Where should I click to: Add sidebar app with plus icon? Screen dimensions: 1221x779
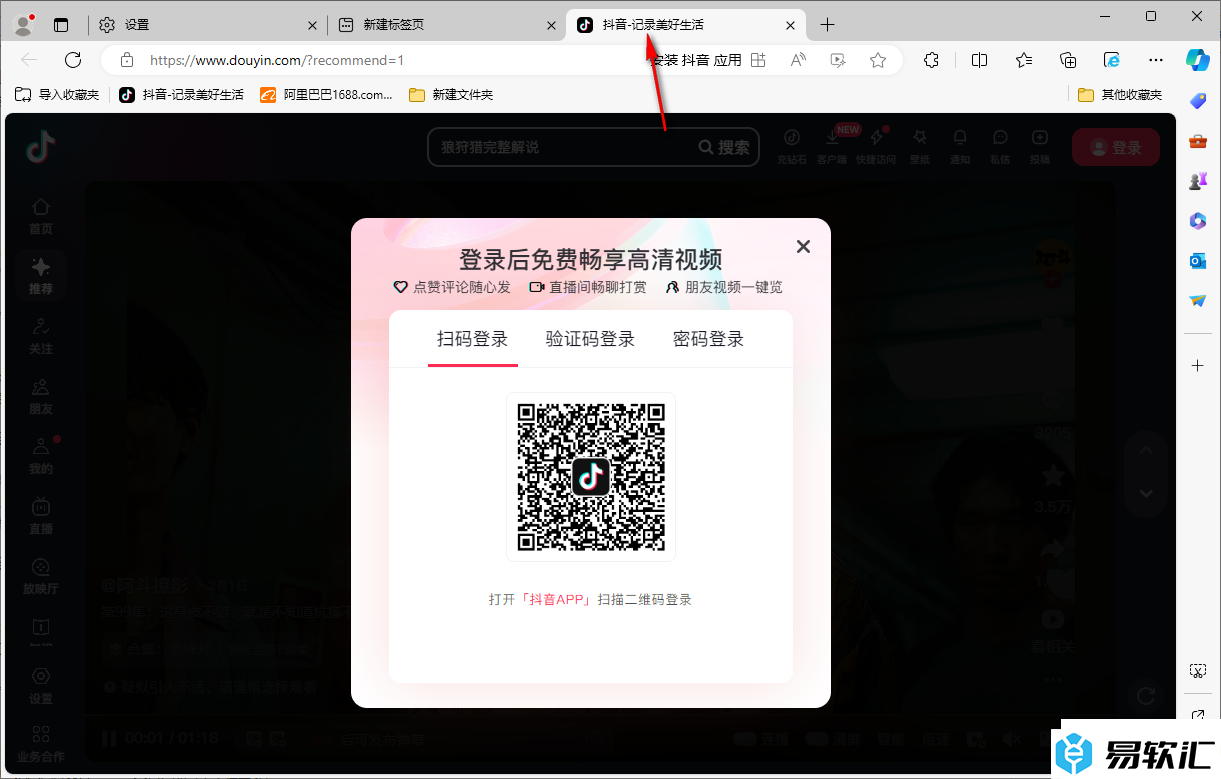coord(1198,366)
